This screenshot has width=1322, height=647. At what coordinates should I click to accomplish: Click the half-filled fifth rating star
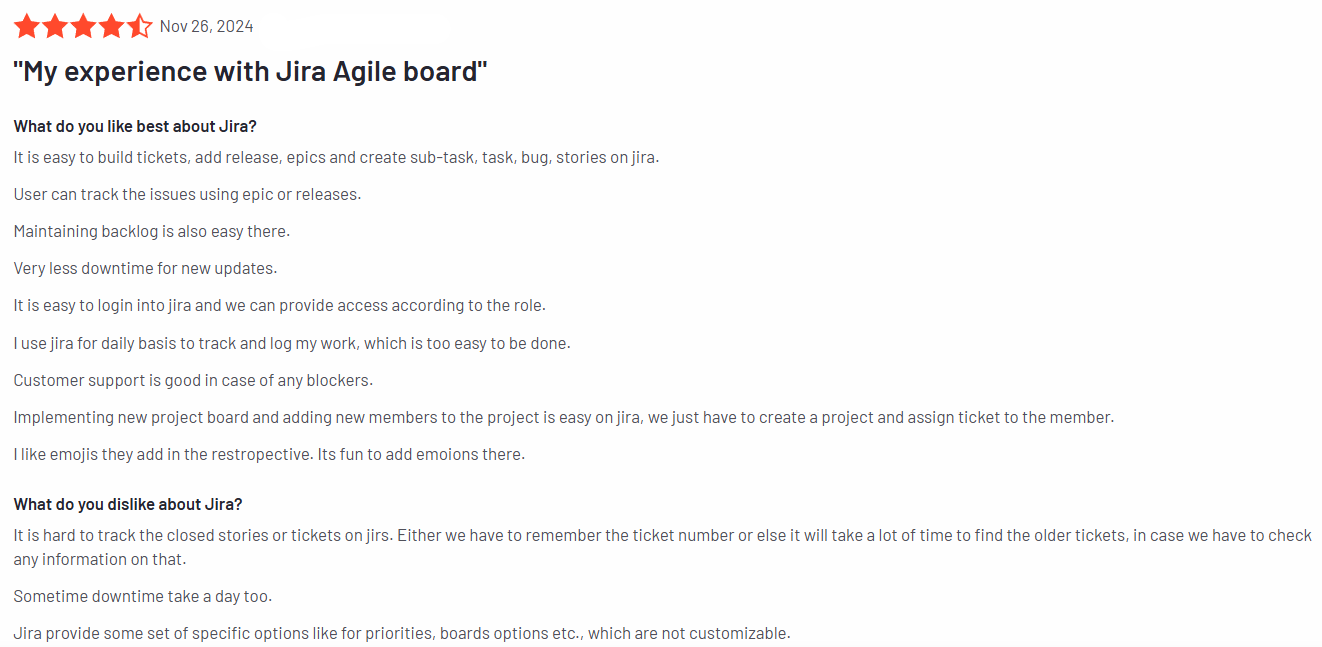click(140, 26)
